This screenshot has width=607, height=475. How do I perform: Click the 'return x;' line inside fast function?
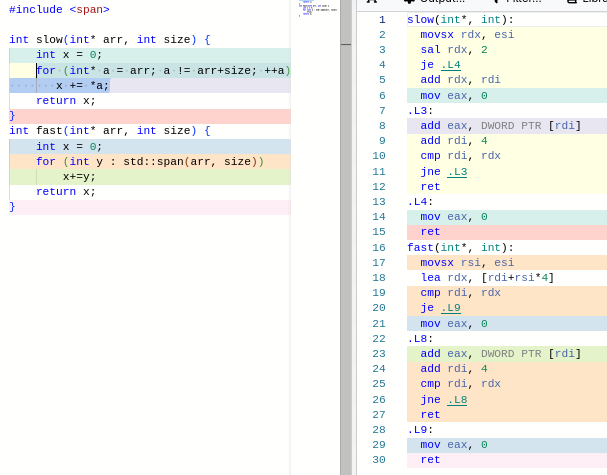pyautogui.click(x=65, y=192)
